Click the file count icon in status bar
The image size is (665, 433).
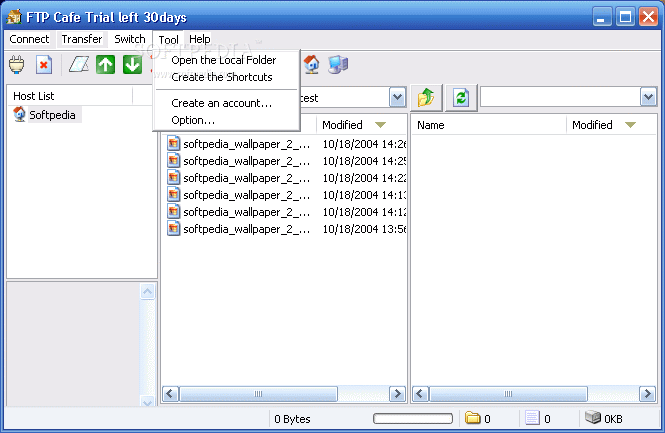click(532, 418)
